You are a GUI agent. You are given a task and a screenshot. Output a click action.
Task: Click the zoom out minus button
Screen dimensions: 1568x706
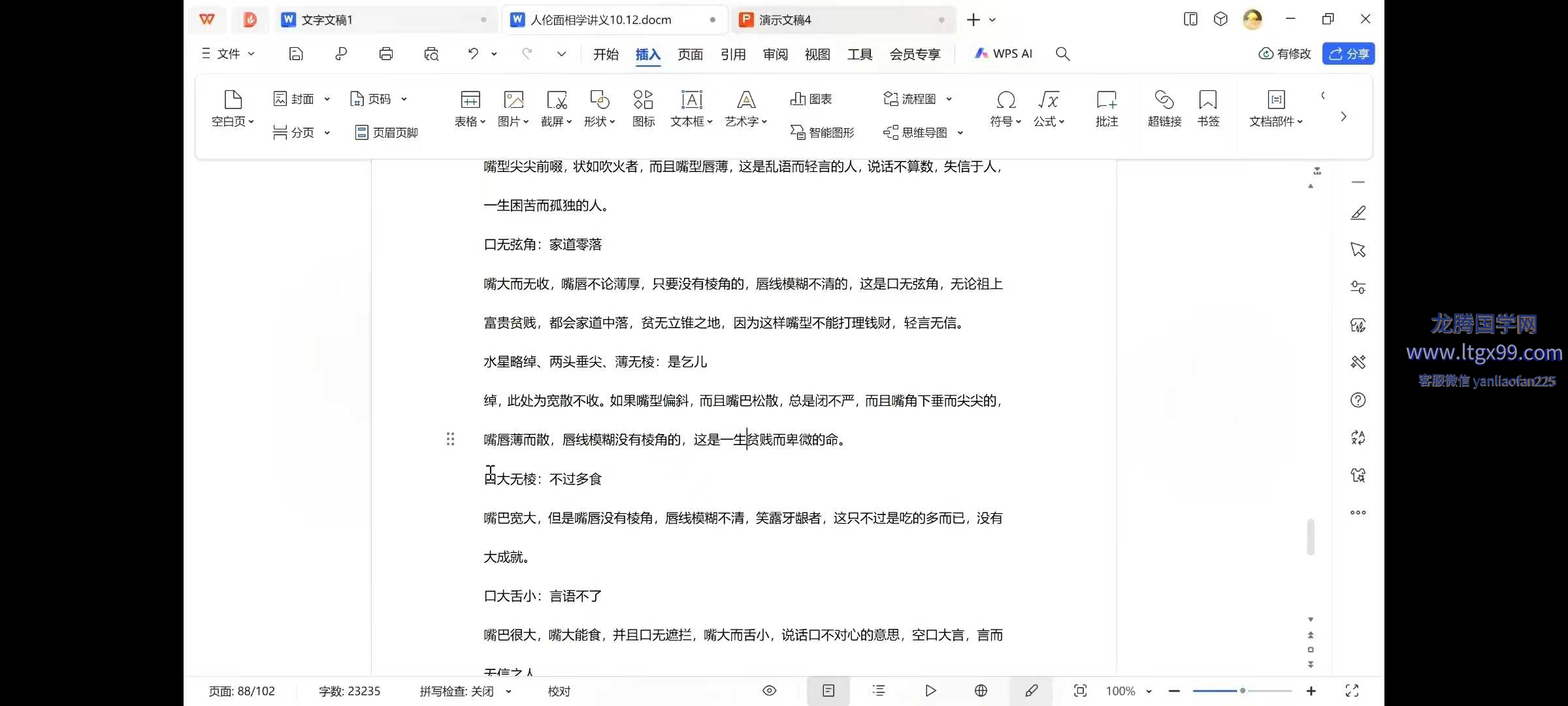click(1174, 691)
